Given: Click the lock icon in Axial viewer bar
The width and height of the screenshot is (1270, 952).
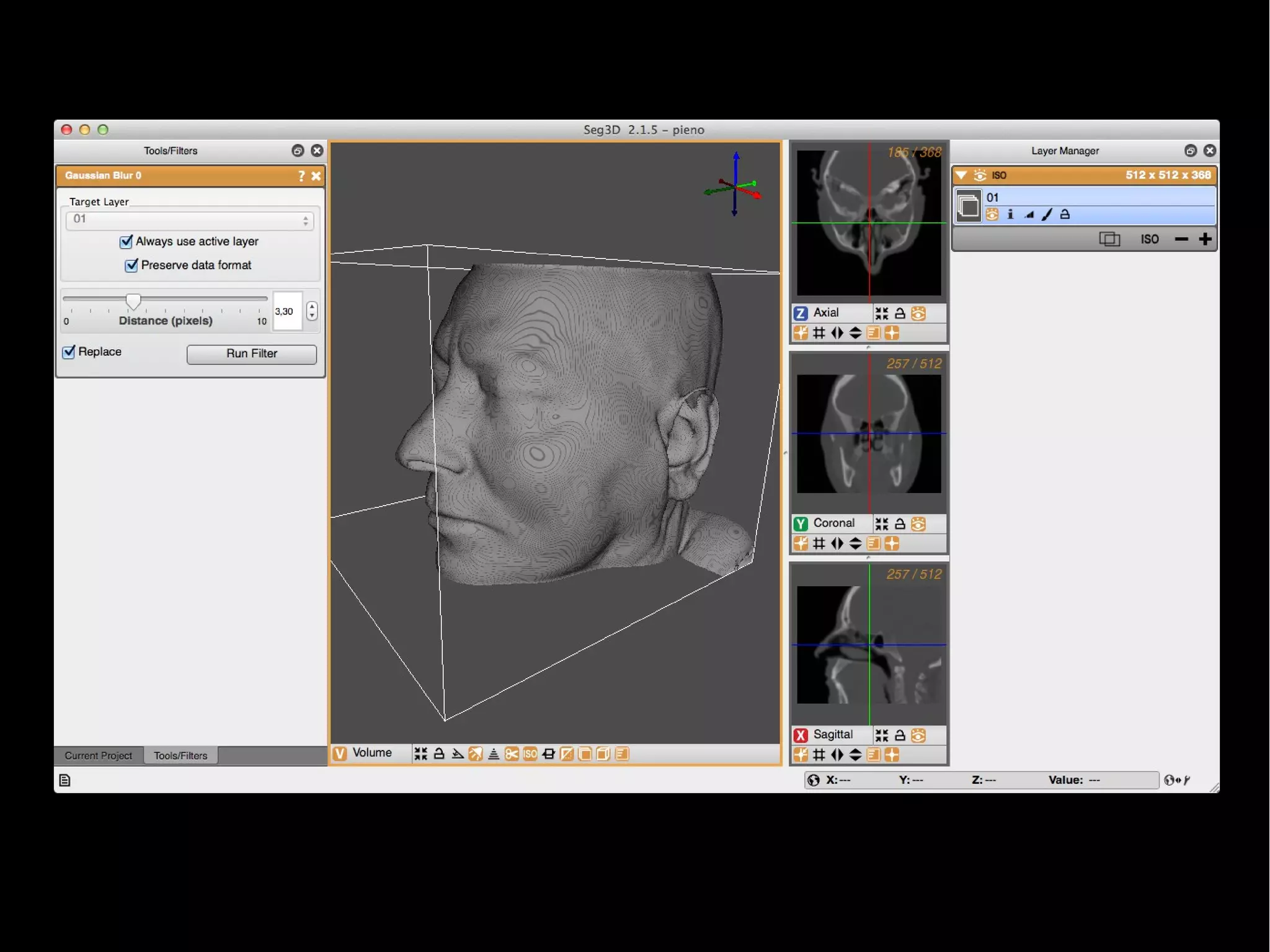Looking at the screenshot, I should click(x=900, y=313).
